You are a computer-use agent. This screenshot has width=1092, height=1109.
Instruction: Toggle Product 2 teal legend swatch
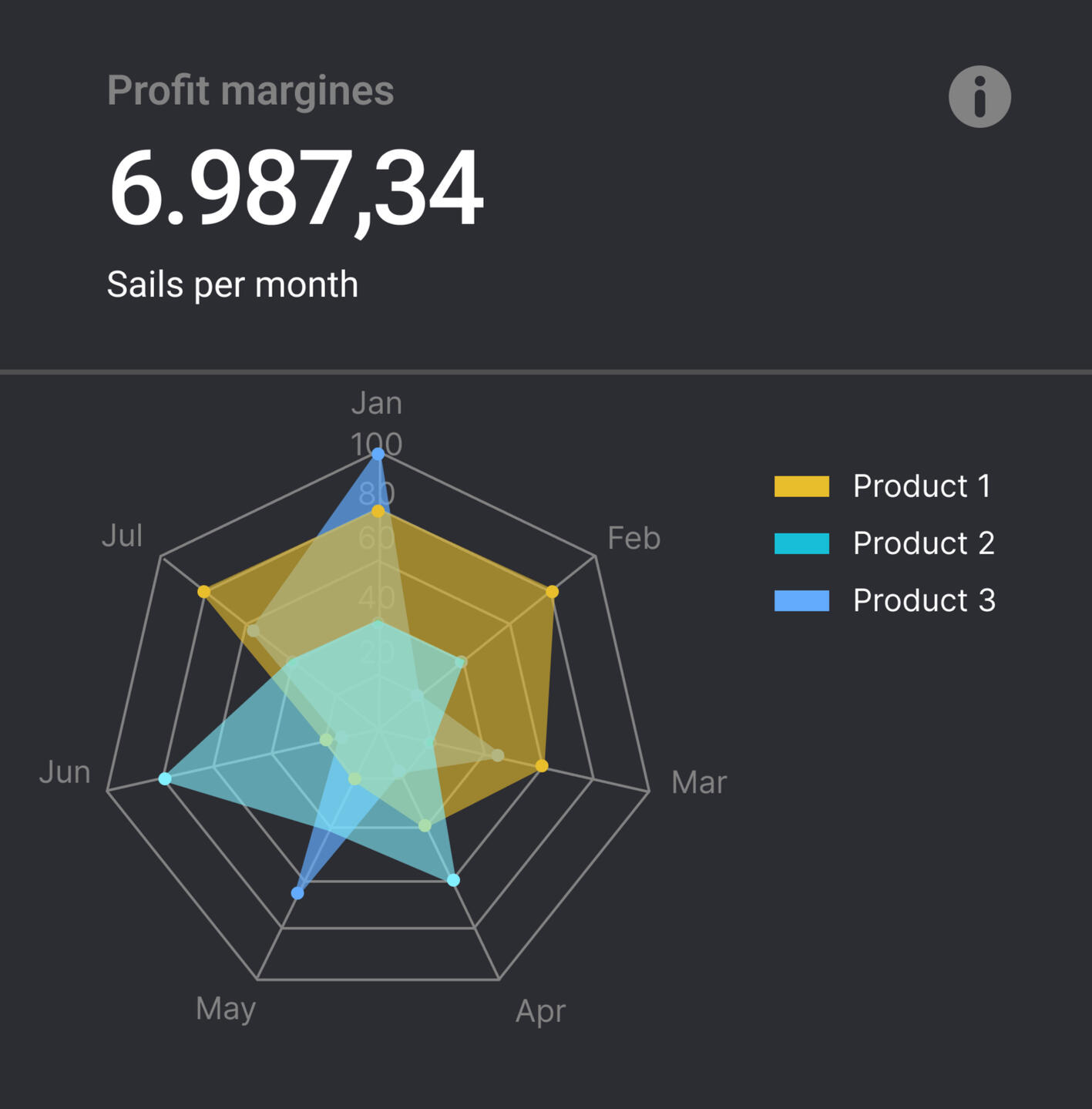tap(801, 543)
